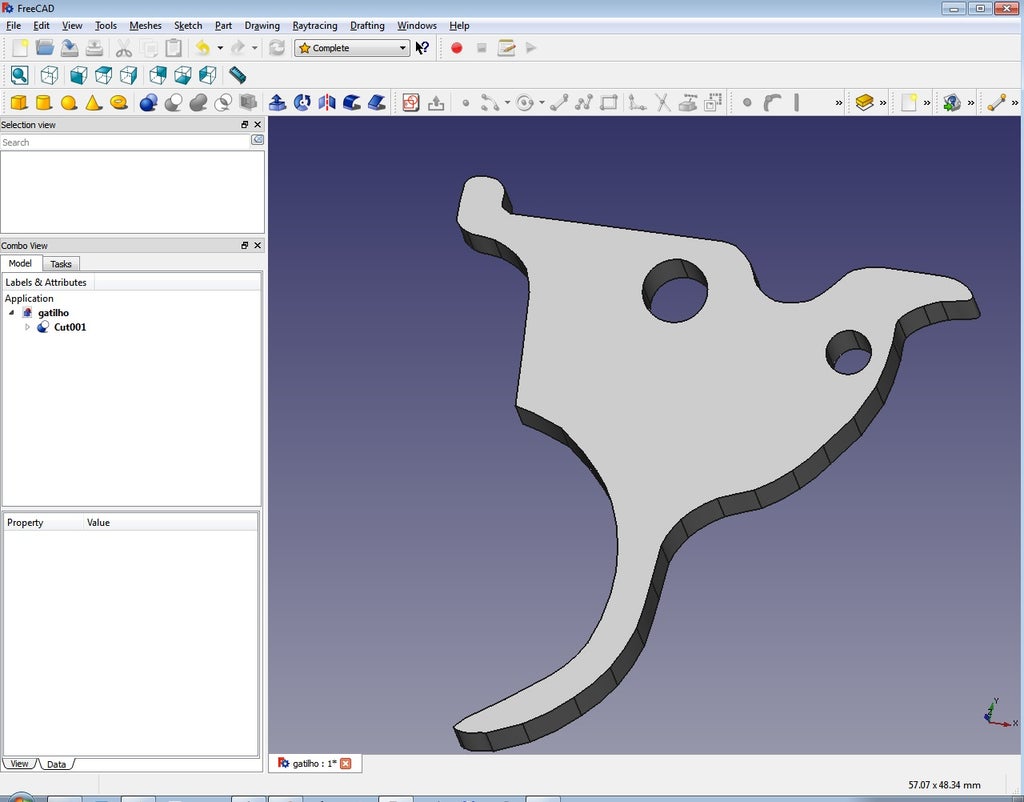Collapse the gatilho document node

click(11, 312)
